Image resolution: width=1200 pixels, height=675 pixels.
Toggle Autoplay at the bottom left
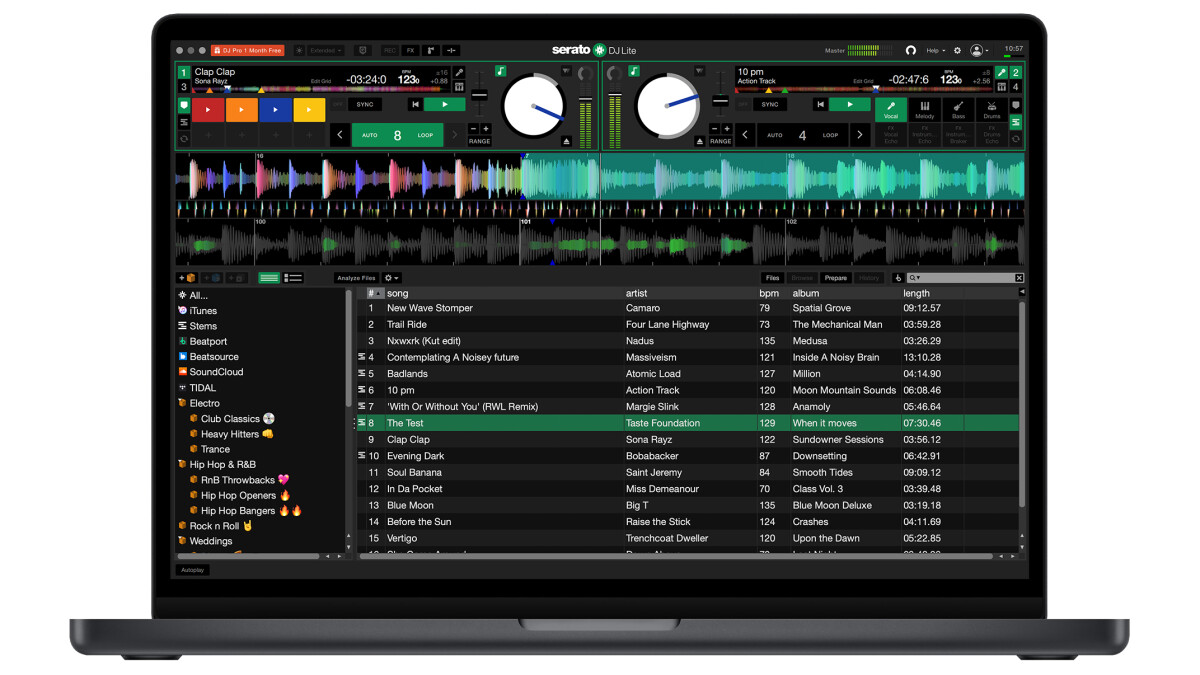click(x=191, y=569)
